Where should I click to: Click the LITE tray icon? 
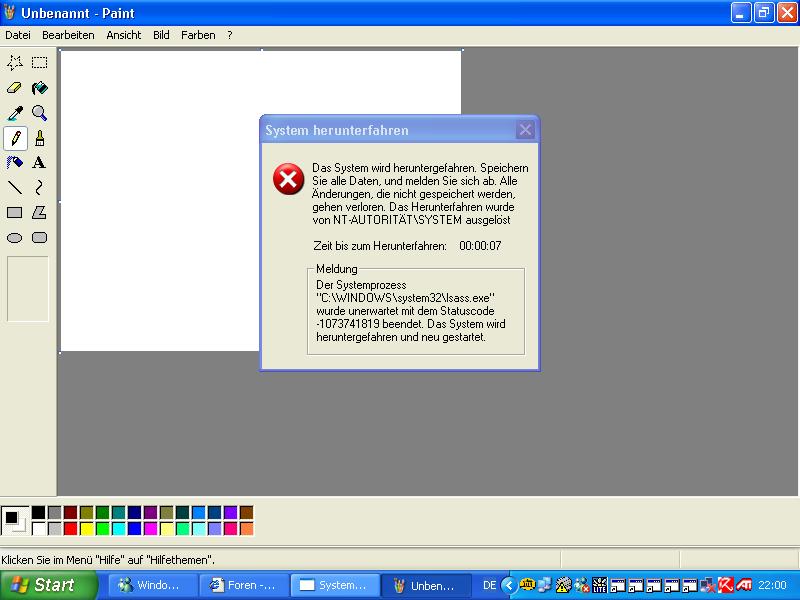click(x=599, y=585)
